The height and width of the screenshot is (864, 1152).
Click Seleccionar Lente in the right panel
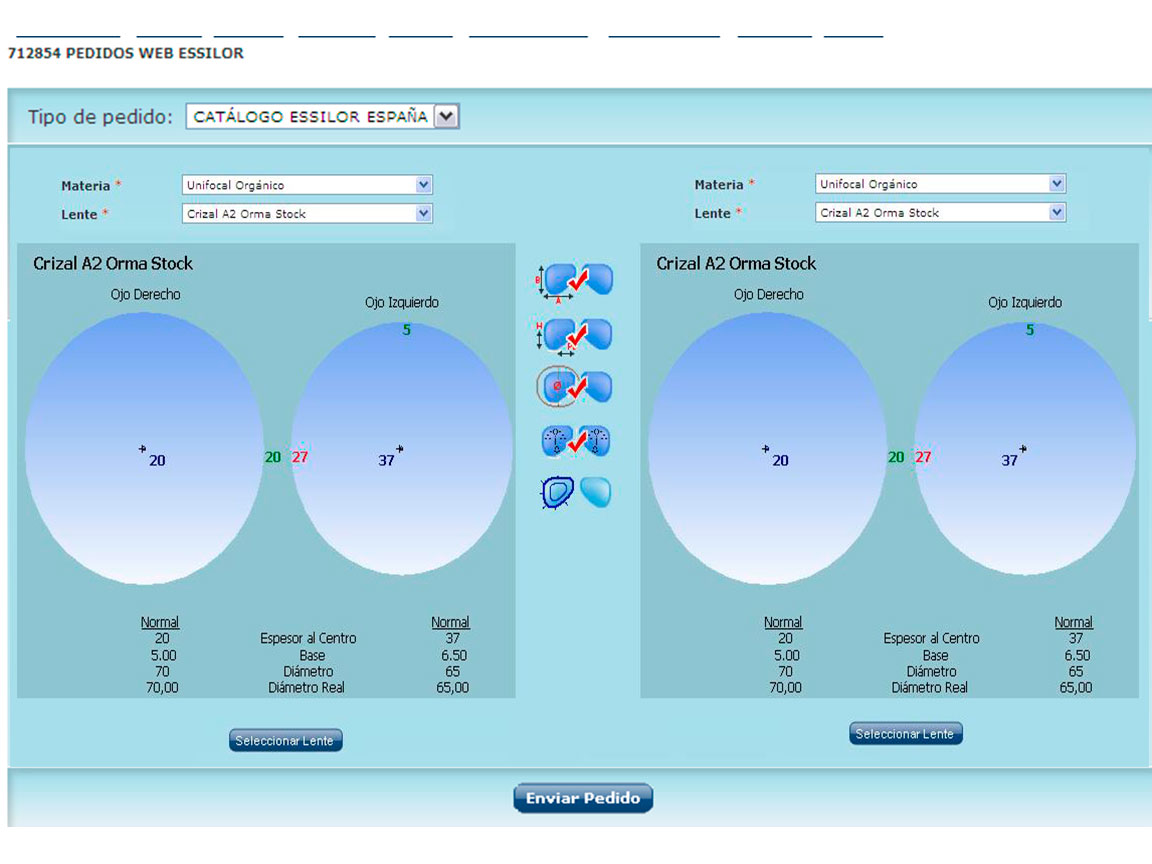pos(905,733)
